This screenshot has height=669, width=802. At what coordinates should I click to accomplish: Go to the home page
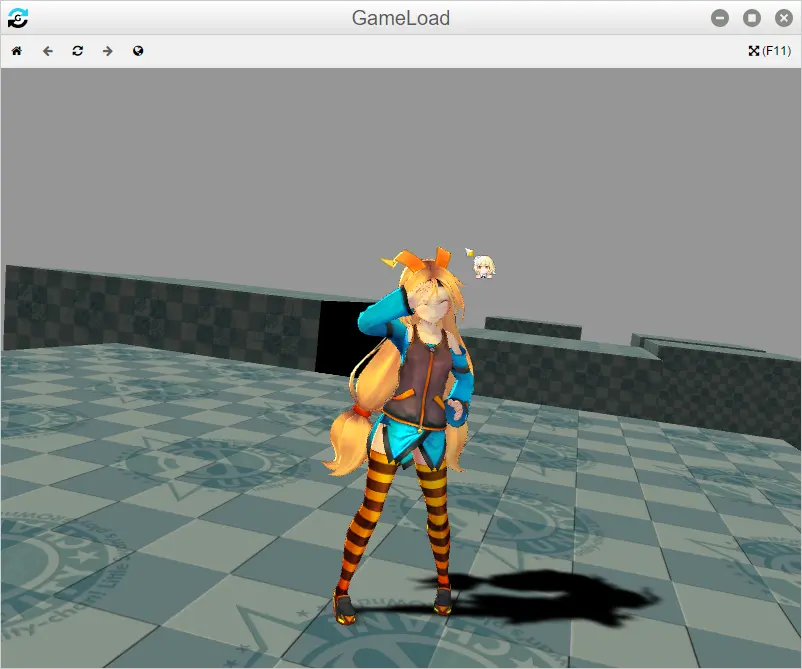(17, 51)
